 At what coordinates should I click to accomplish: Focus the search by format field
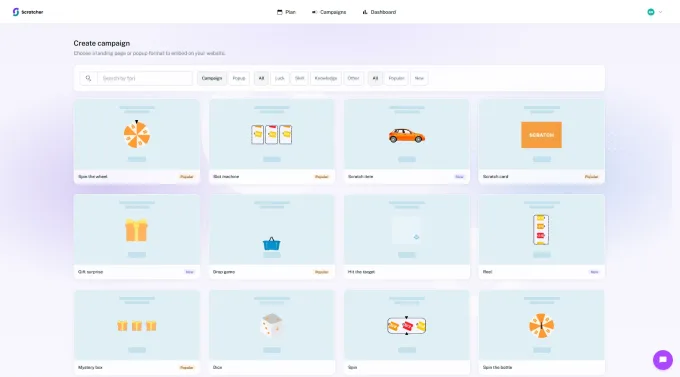145,79
